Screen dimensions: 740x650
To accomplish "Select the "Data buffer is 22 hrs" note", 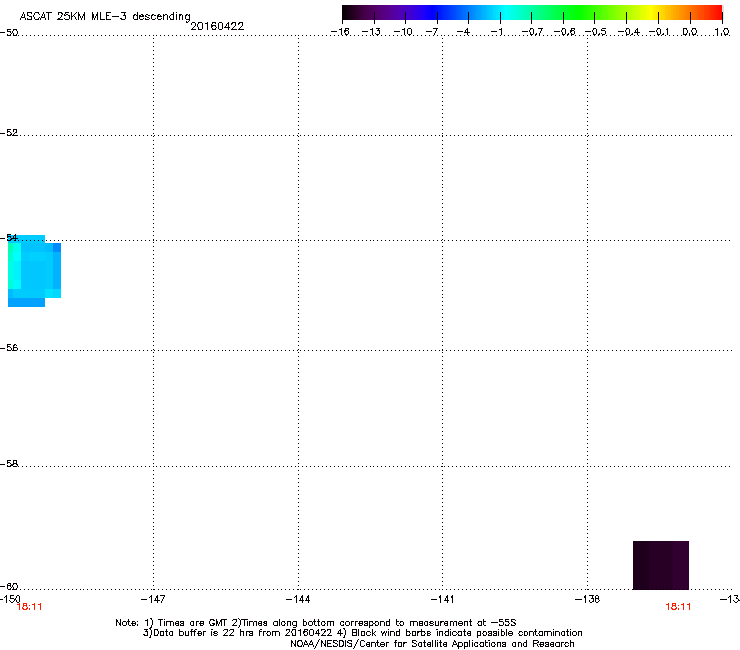I will click(362, 633).
